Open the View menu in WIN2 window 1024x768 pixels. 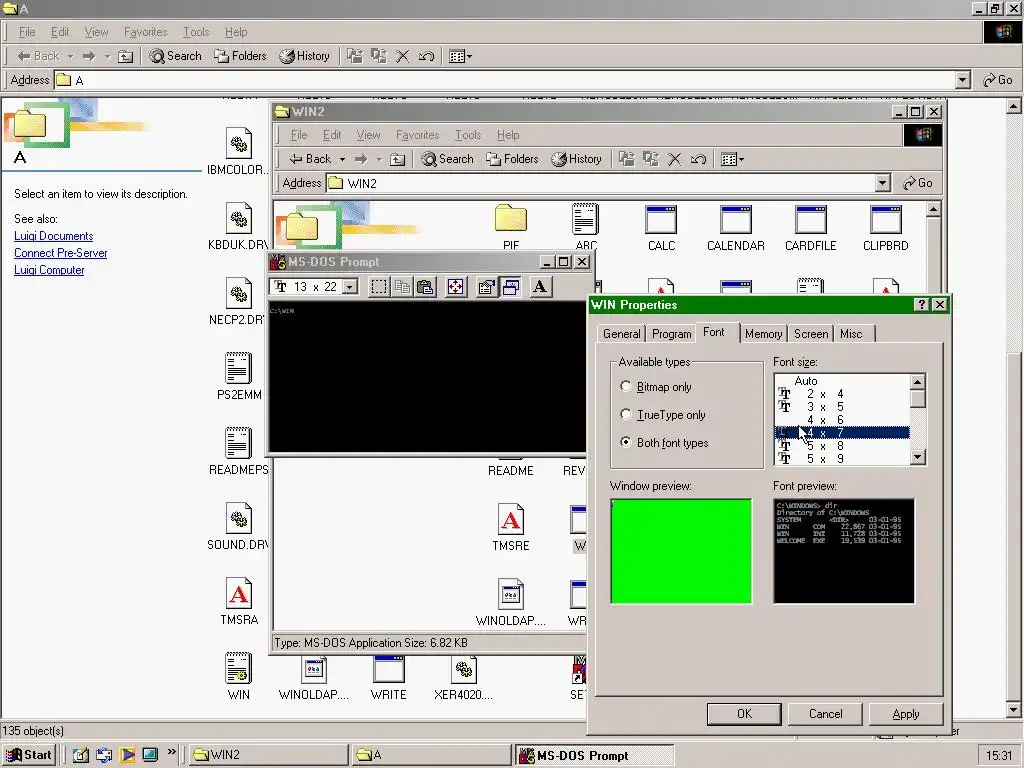[x=368, y=135]
